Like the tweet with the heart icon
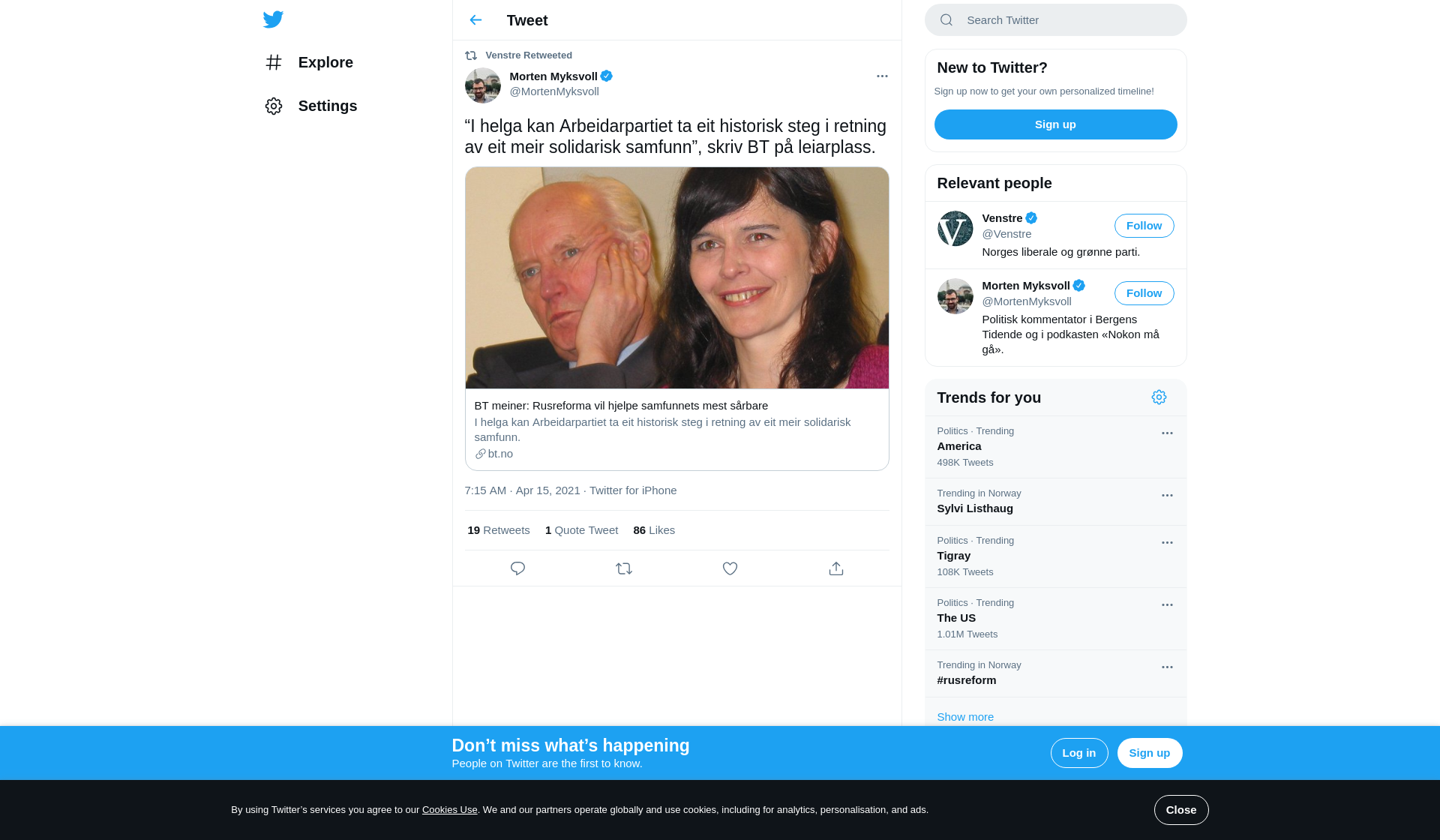The image size is (1440, 840). pyautogui.click(x=730, y=568)
